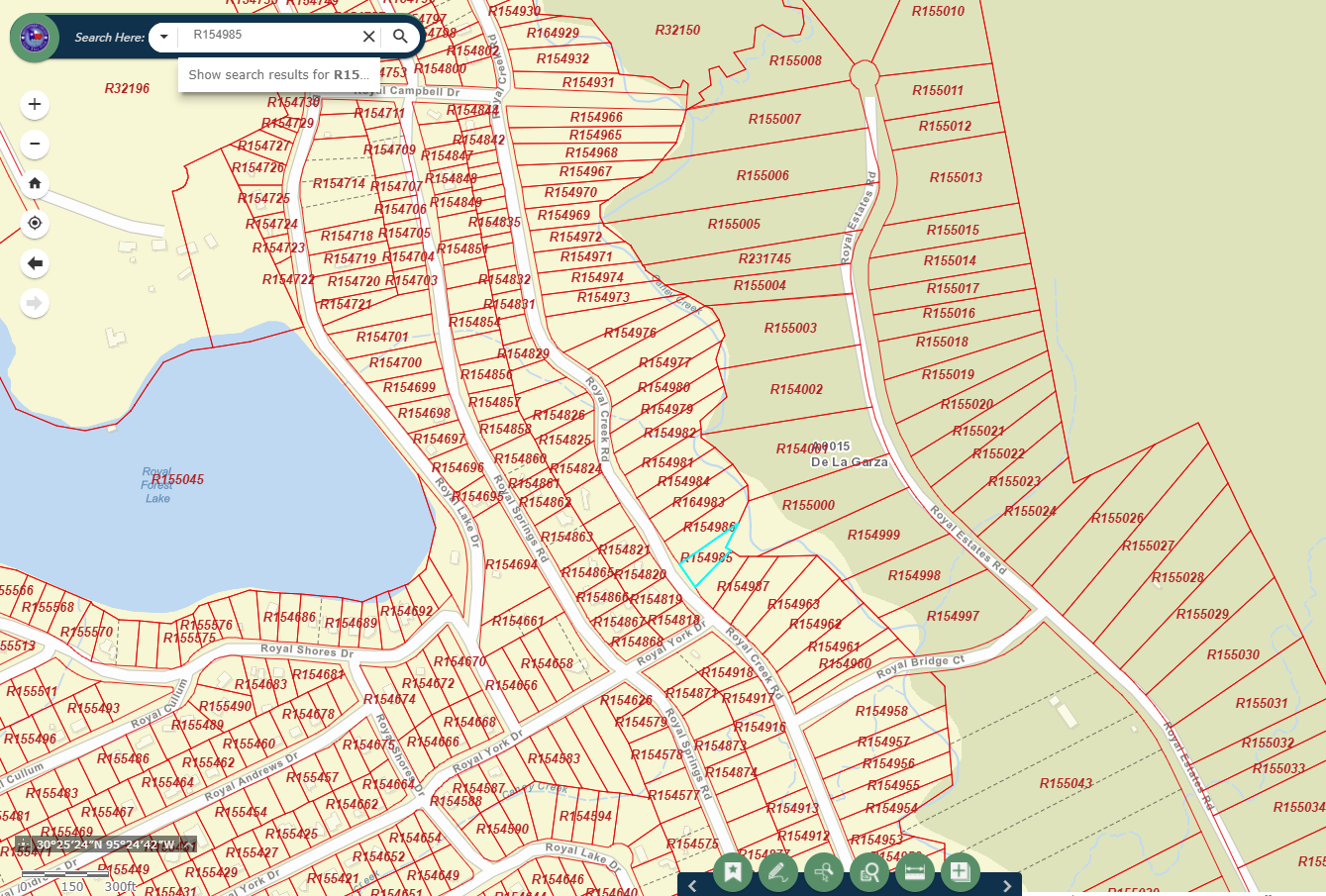The width and height of the screenshot is (1326, 896).
Task: Open the Bookmark widget
Action: pos(733,872)
